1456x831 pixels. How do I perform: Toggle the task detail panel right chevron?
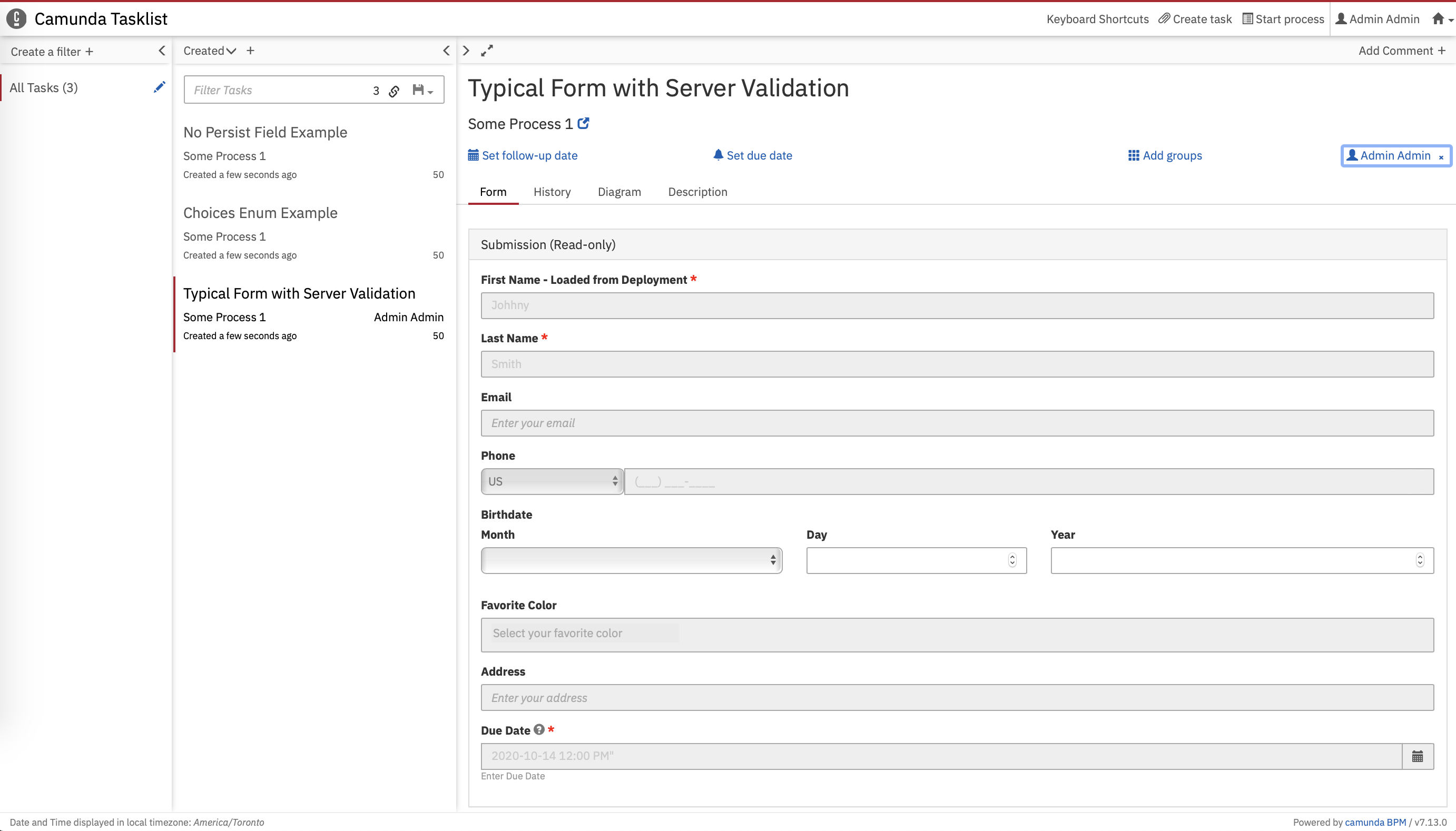[466, 51]
